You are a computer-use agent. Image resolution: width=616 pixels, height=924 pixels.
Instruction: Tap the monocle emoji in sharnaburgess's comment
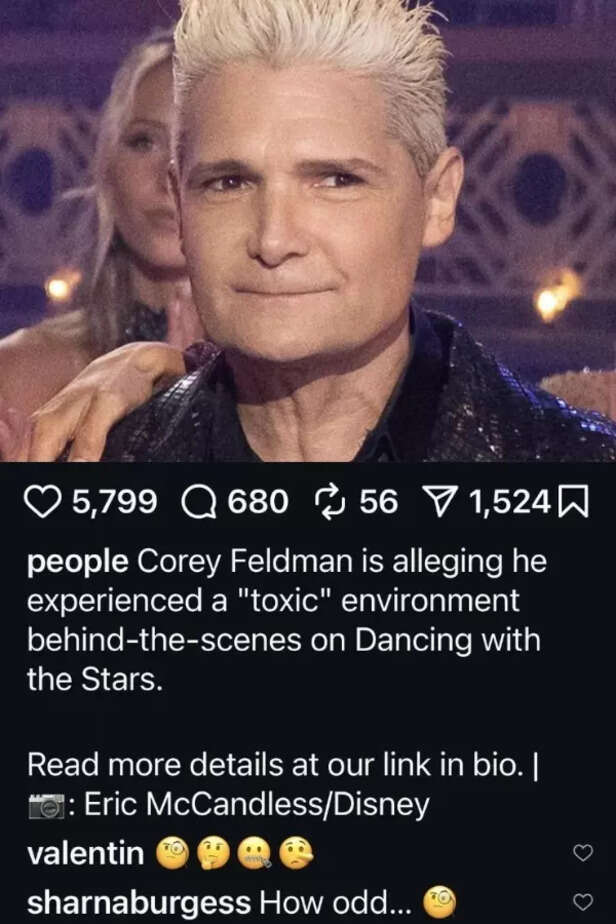coord(440,900)
